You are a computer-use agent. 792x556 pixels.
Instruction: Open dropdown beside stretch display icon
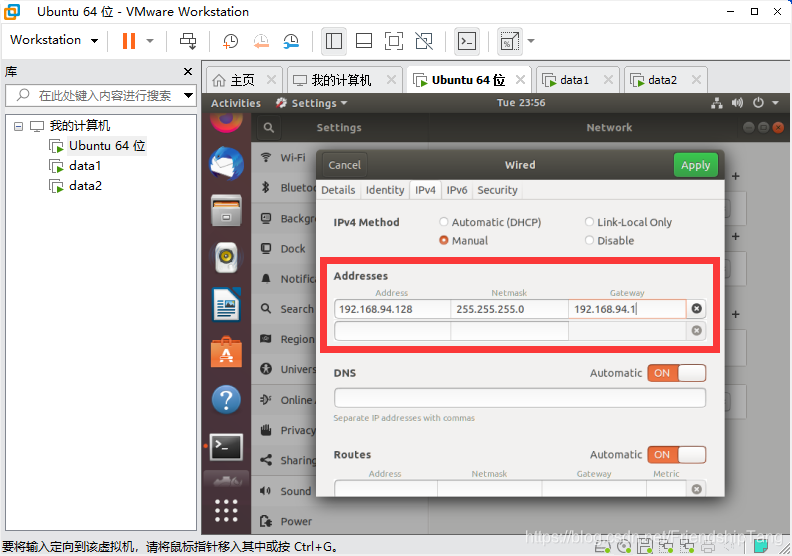[531, 41]
